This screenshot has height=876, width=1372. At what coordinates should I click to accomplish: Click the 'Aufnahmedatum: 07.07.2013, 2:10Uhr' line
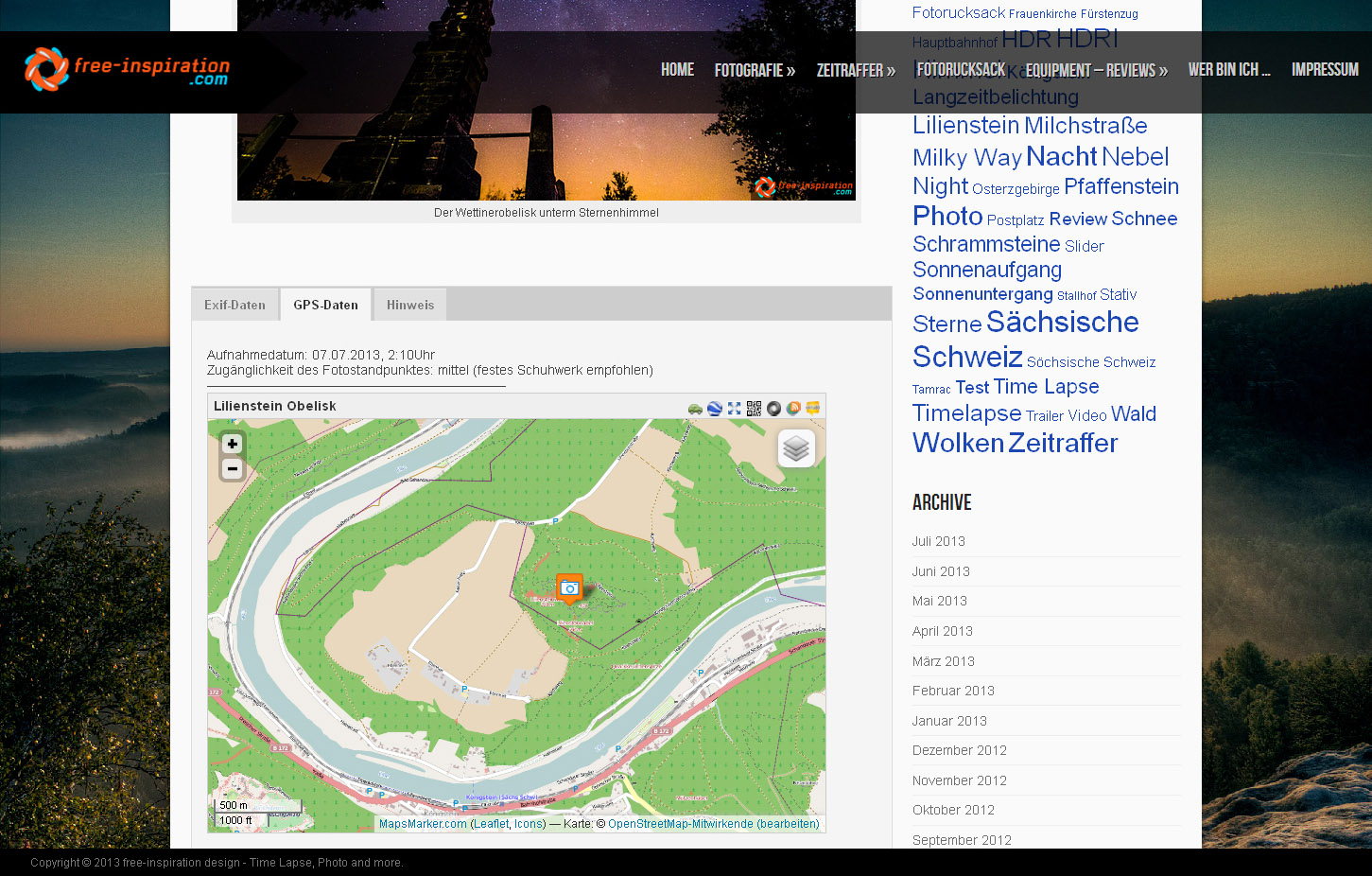click(x=321, y=355)
